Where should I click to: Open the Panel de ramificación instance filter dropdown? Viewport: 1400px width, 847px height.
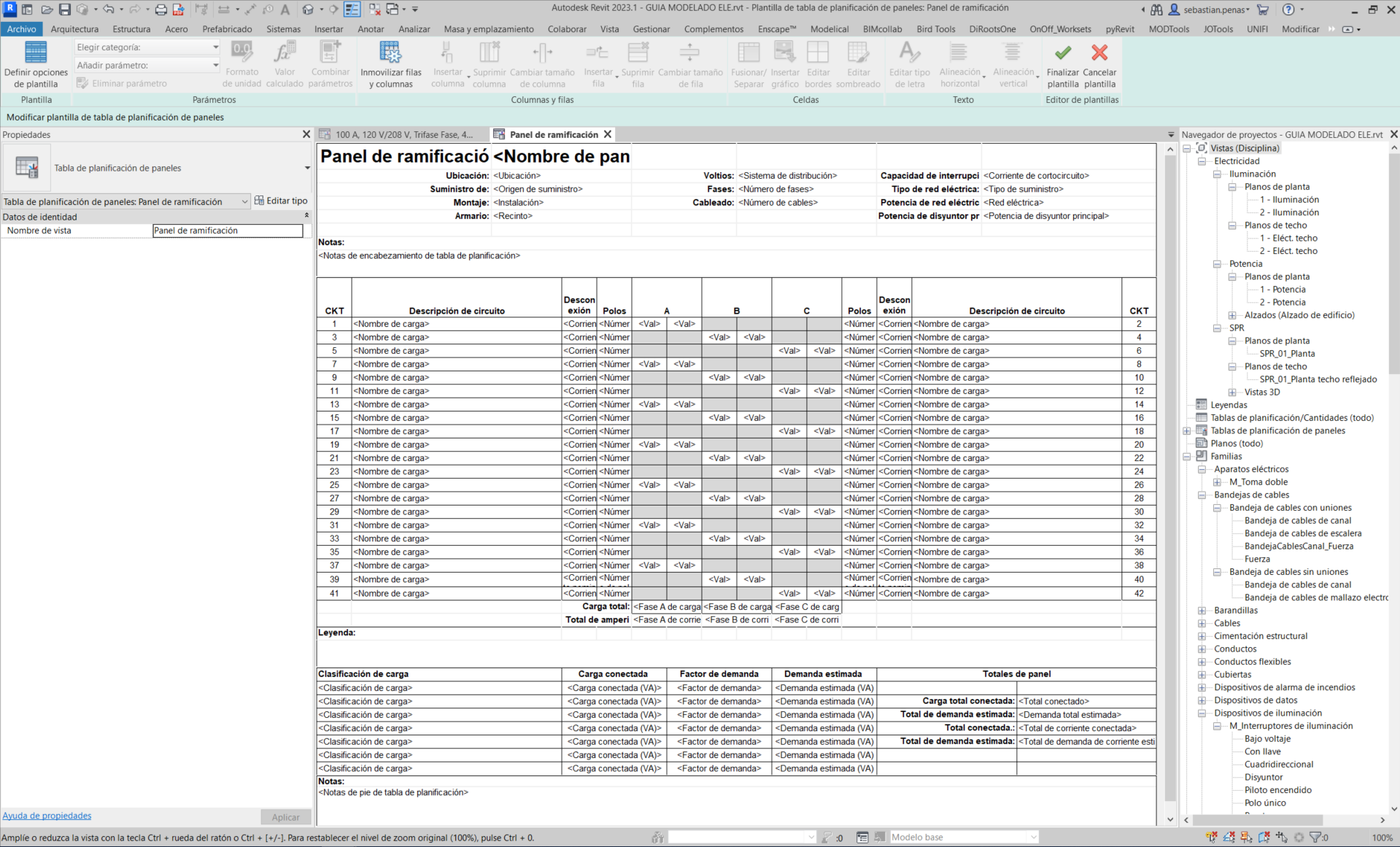click(126, 201)
